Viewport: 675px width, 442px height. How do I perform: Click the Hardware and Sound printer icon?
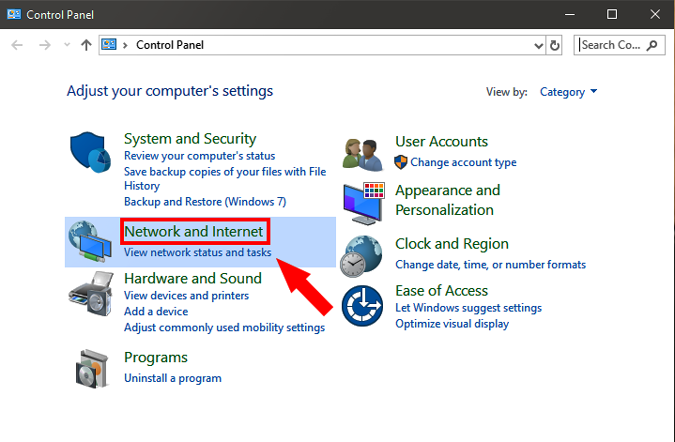click(92, 292)
